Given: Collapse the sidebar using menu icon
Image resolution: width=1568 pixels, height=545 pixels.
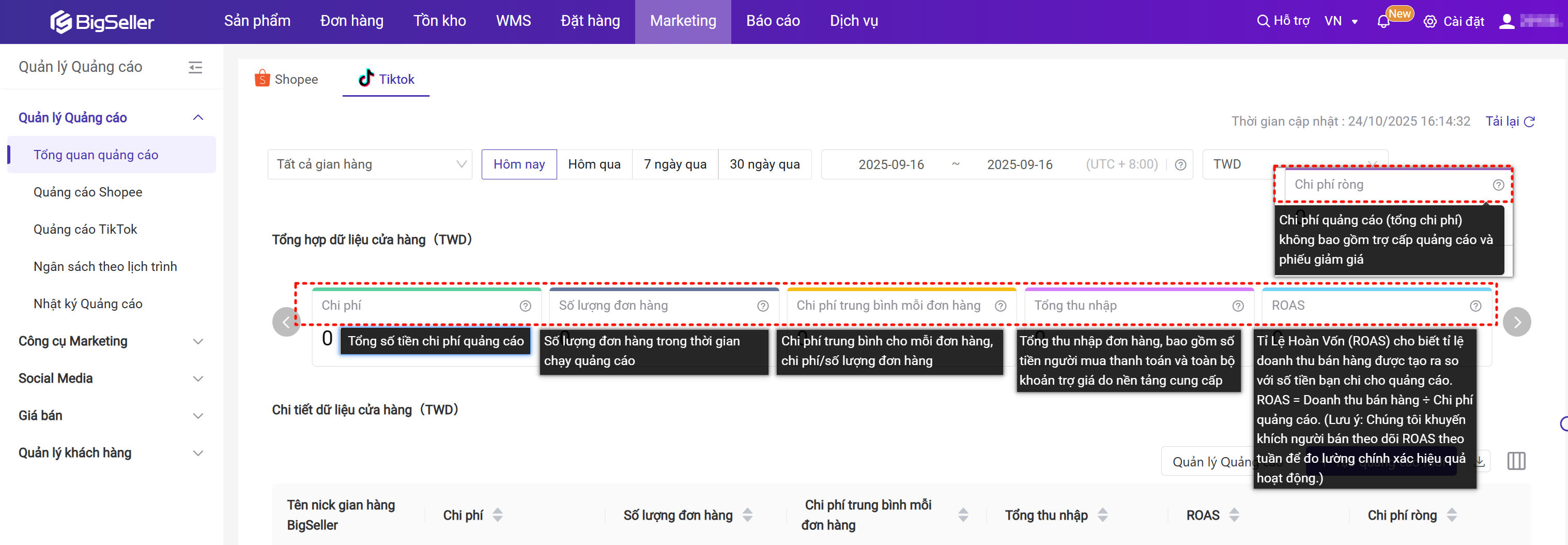Looking at the screenshot, I should tap(195, 67).
